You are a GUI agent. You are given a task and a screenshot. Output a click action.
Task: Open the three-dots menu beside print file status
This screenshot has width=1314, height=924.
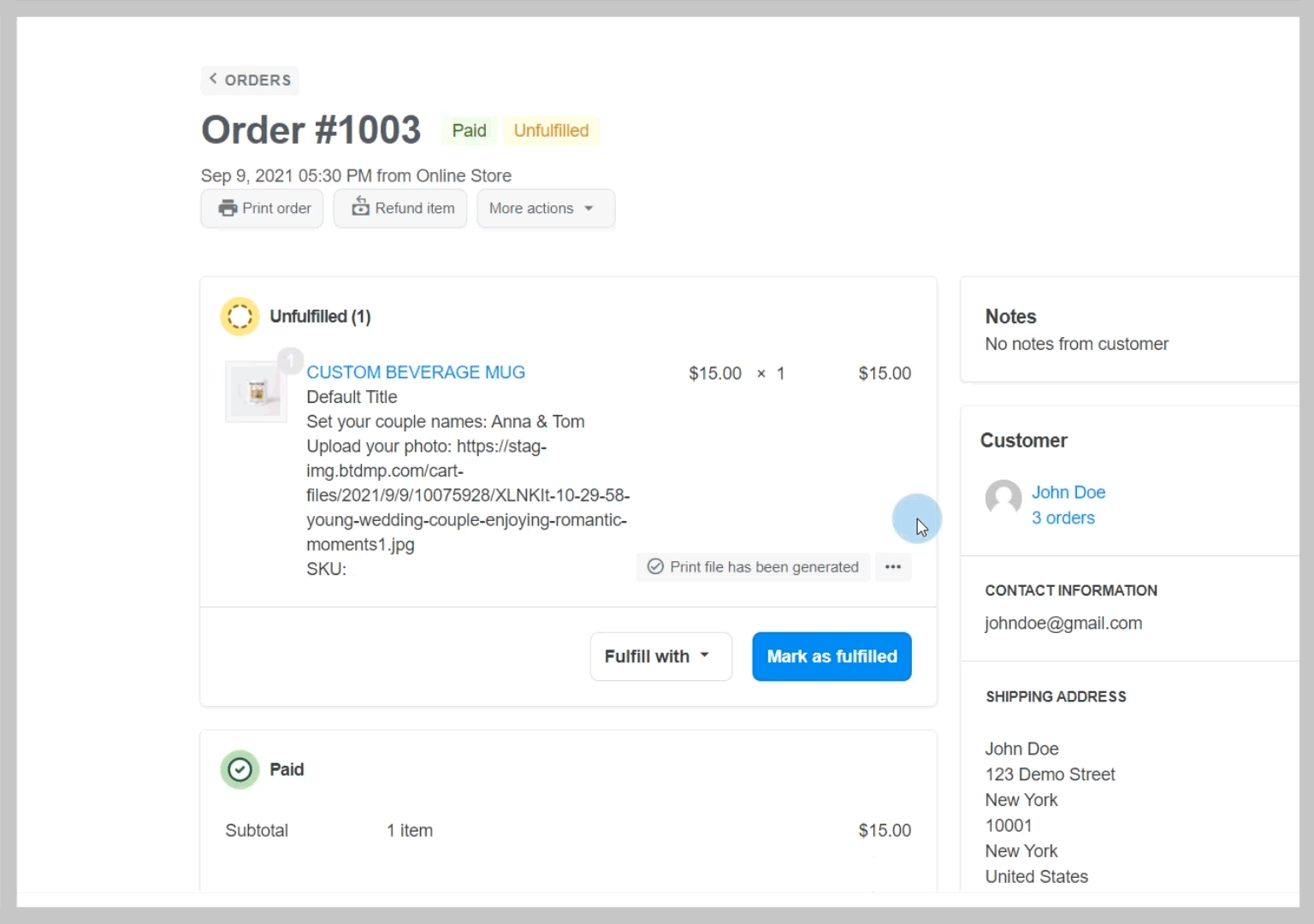pos(892,566)
